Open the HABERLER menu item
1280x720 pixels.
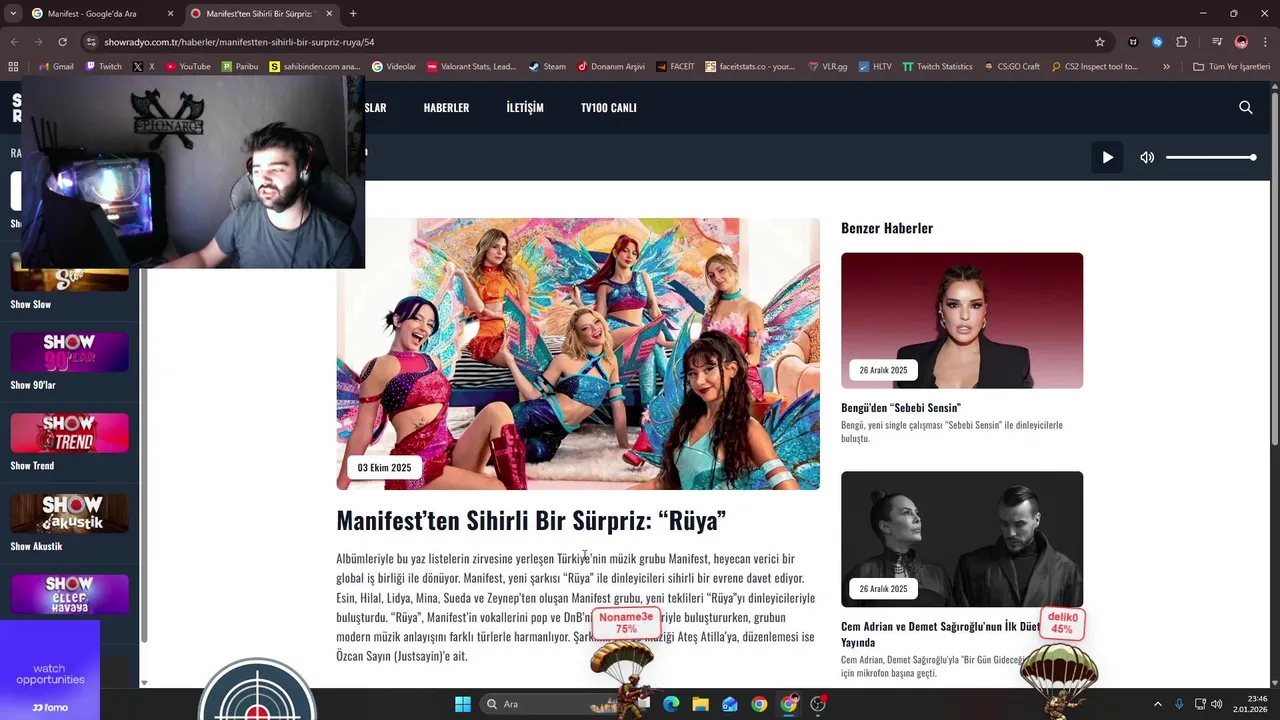coord(446,107)
